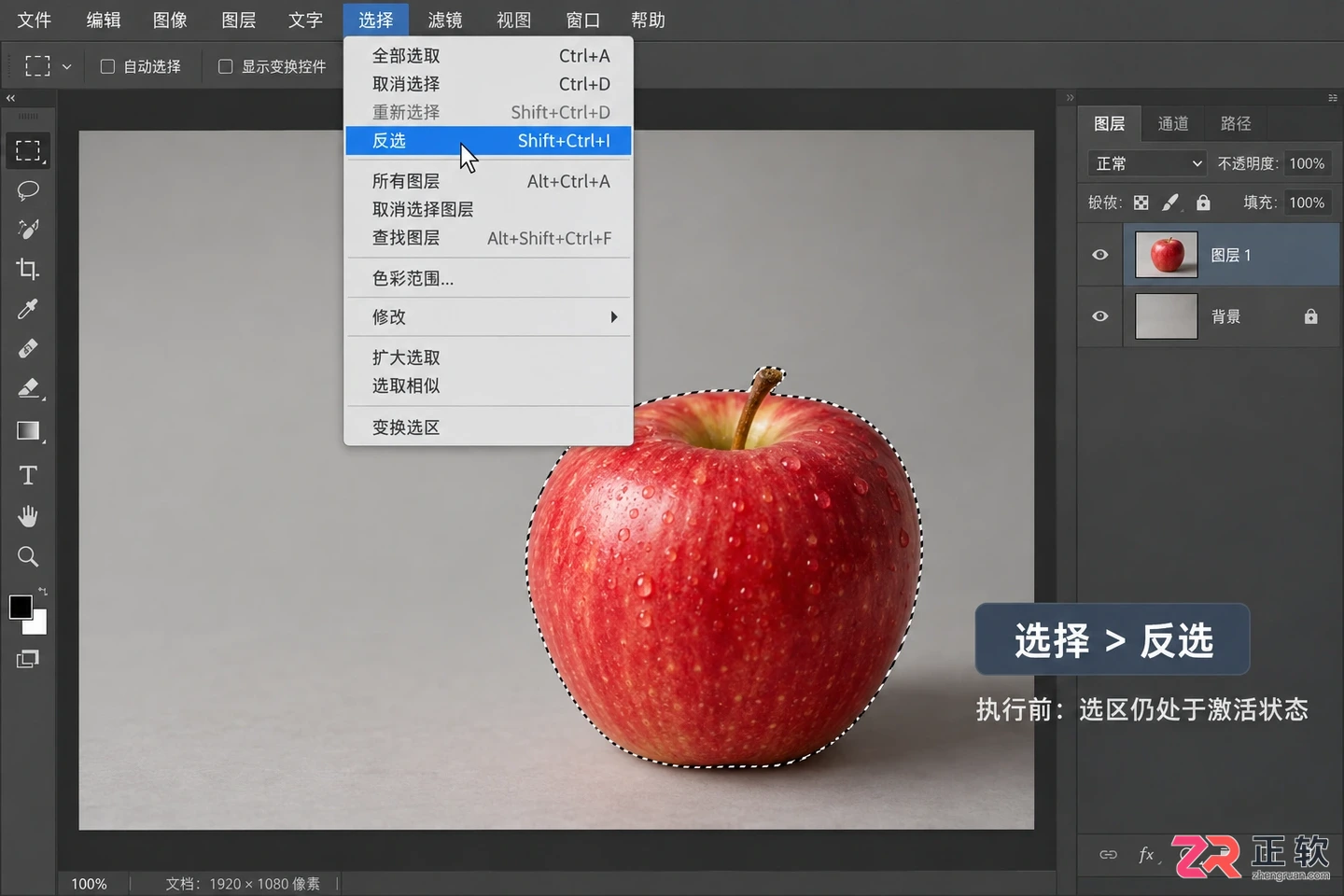Viewport: 1344px width, 896px height.
Task: Open the 窗口 menu
Action: [582, 20]
